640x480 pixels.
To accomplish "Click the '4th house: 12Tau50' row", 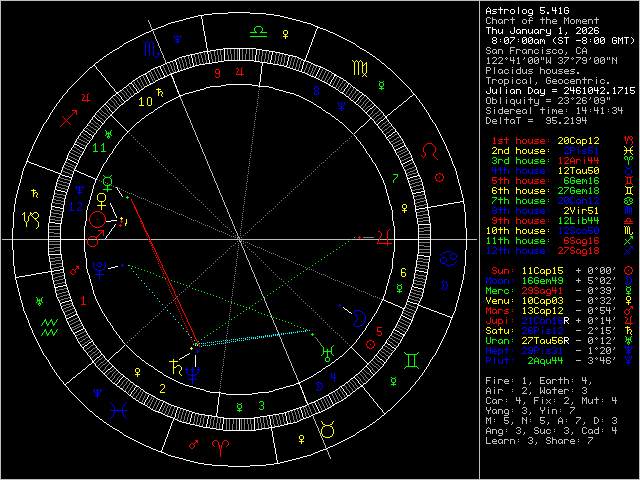I will [545, 171].
